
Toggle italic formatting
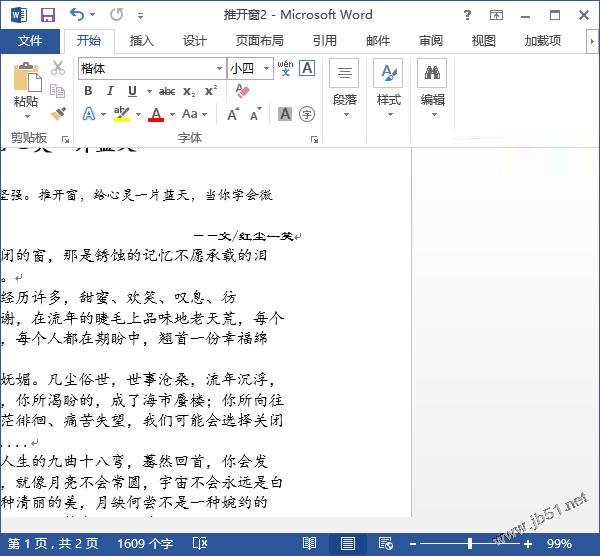110,91
